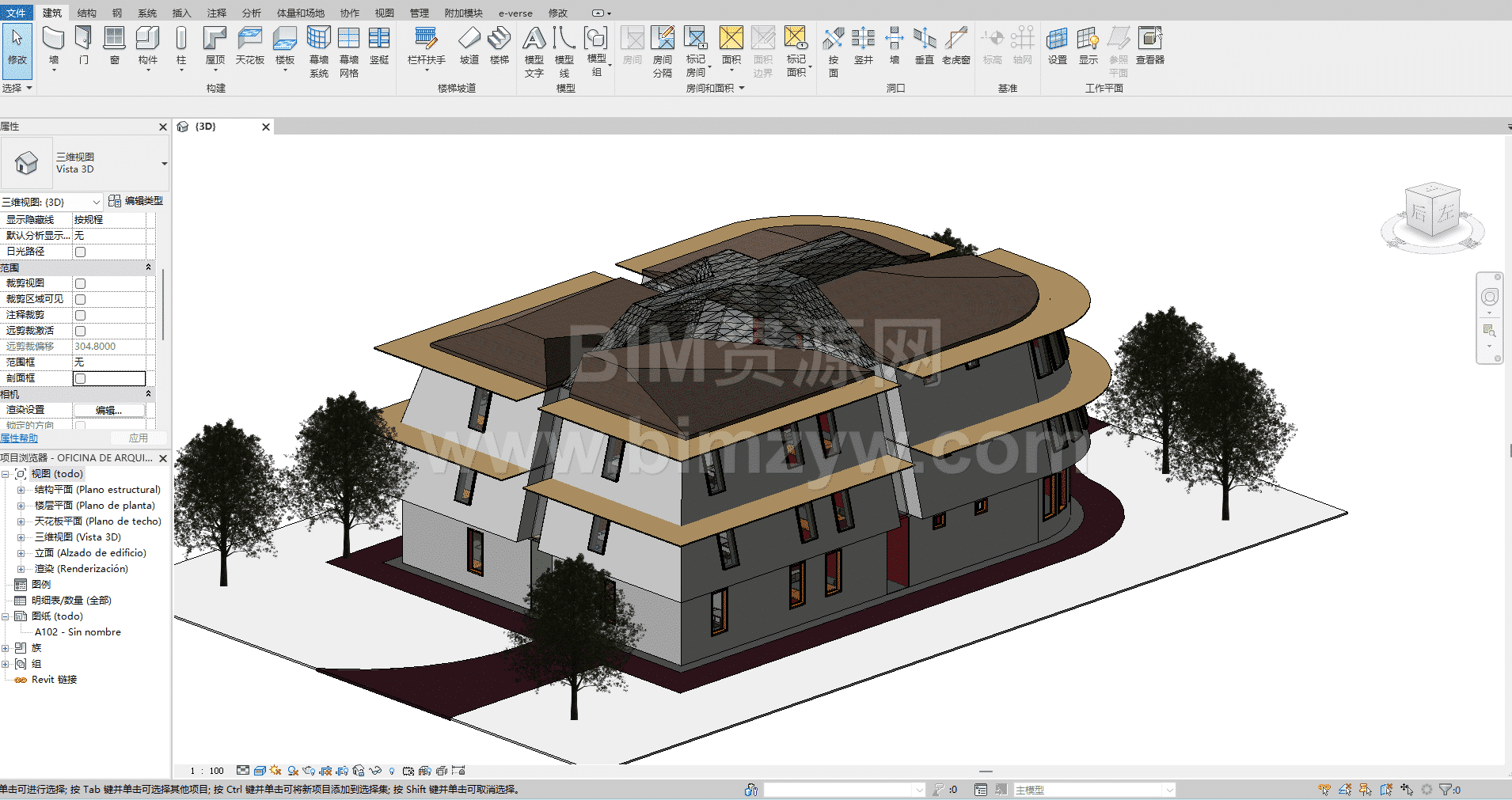Viewport: 1512px width, 800px height.
Task: Toggle select pinned elements icon in status bar
Action: (1366, 789)
